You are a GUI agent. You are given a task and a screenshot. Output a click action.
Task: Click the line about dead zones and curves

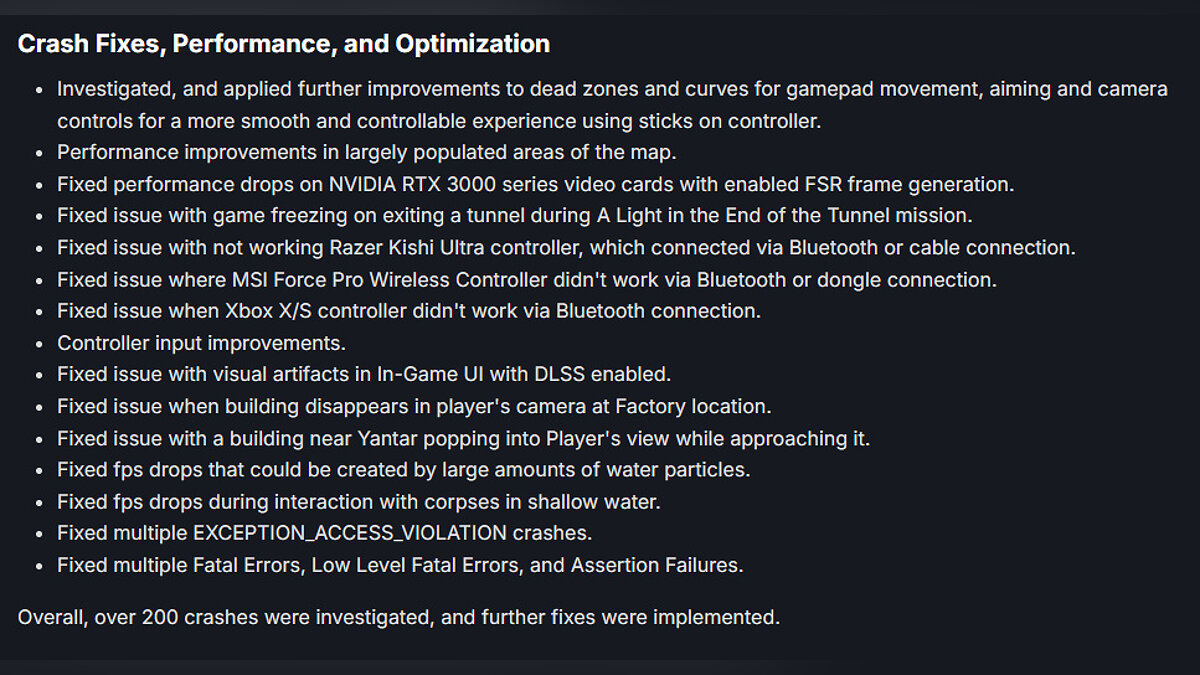(611, 89)
